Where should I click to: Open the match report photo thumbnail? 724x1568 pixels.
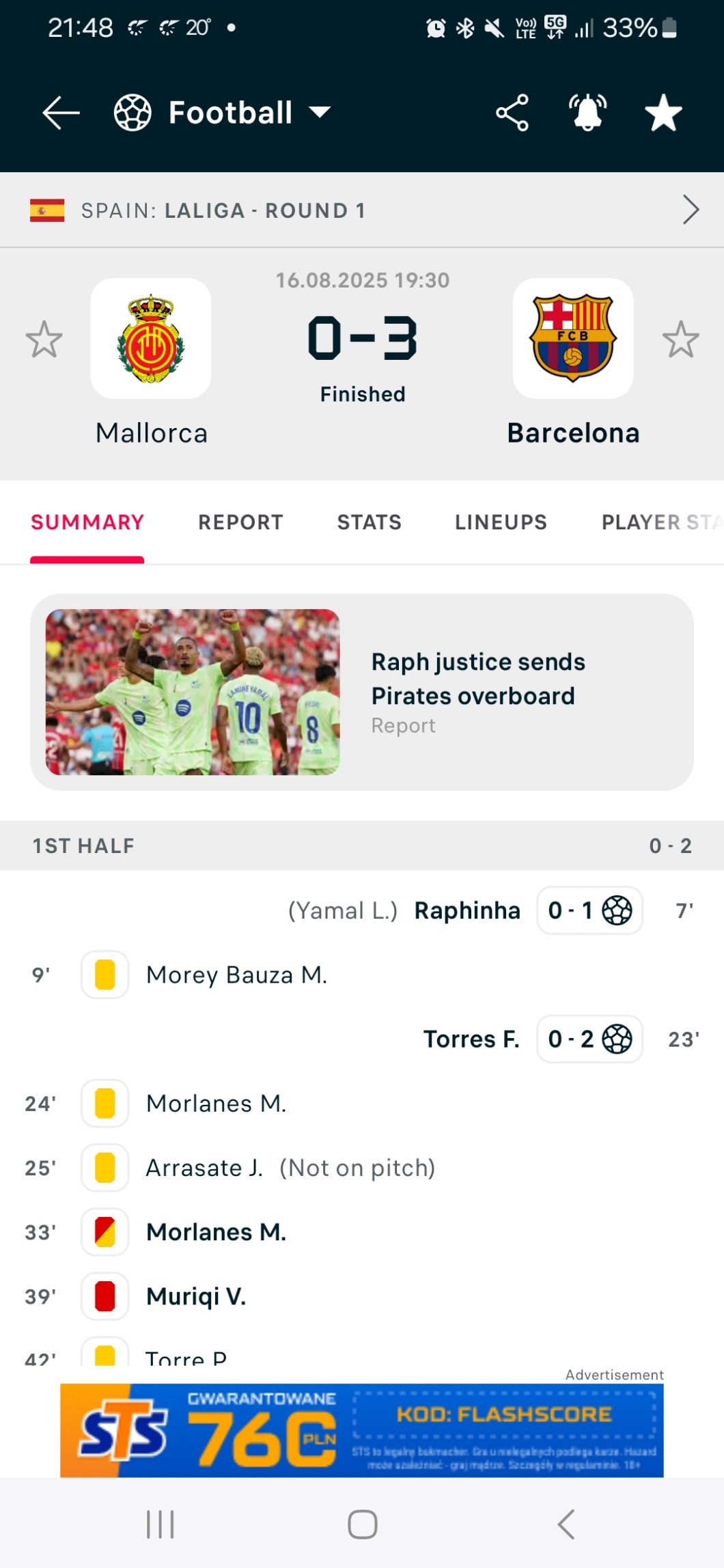[193, 692]
